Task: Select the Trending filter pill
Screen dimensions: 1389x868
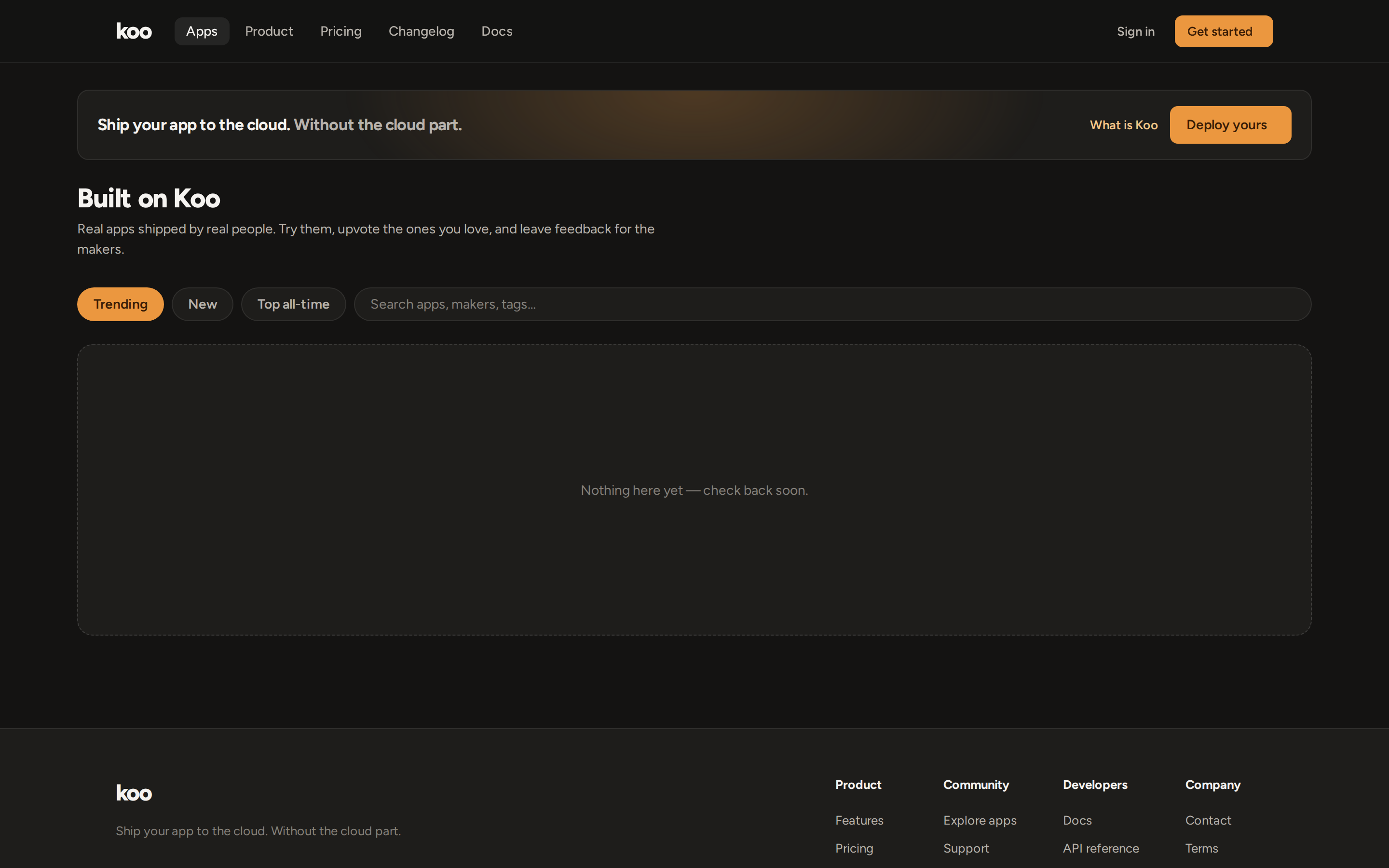Action: [121, 304]
